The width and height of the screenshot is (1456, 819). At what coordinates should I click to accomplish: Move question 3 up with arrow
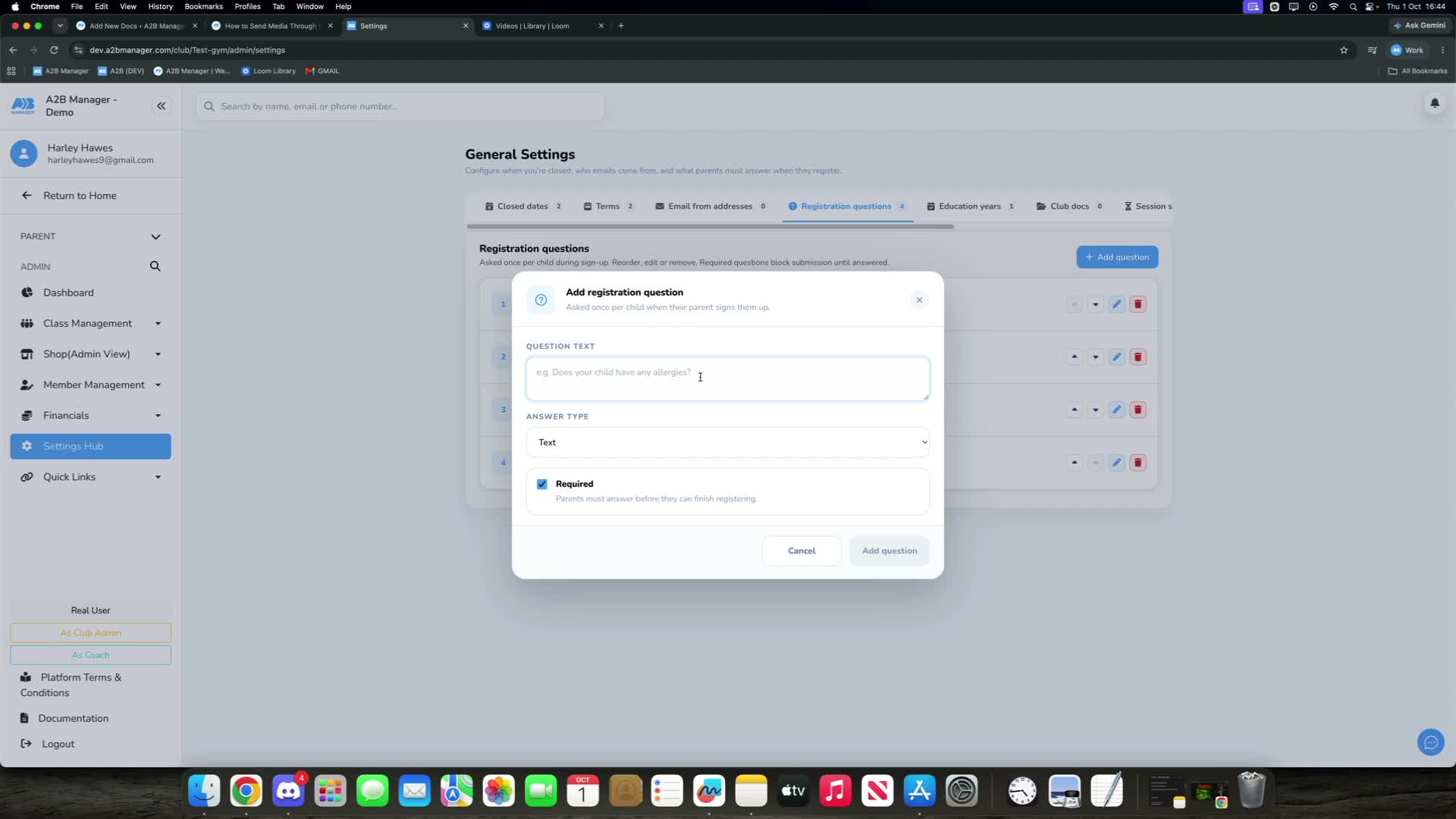[x=1074, y=410]
